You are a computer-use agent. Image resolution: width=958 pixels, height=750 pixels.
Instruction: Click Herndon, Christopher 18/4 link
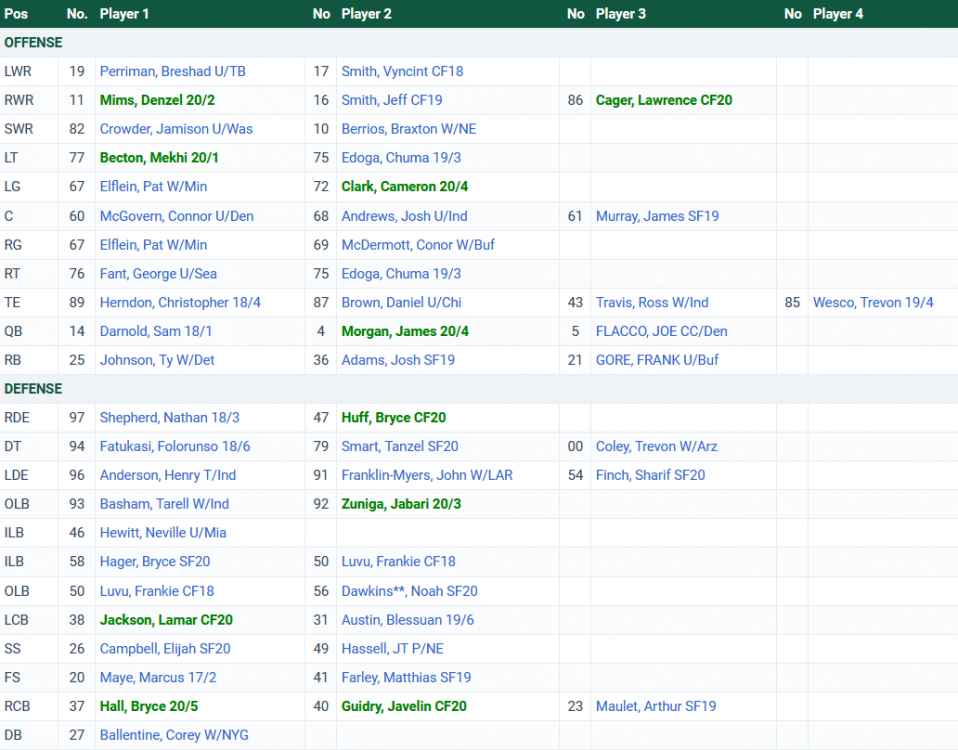click(180, 302)
